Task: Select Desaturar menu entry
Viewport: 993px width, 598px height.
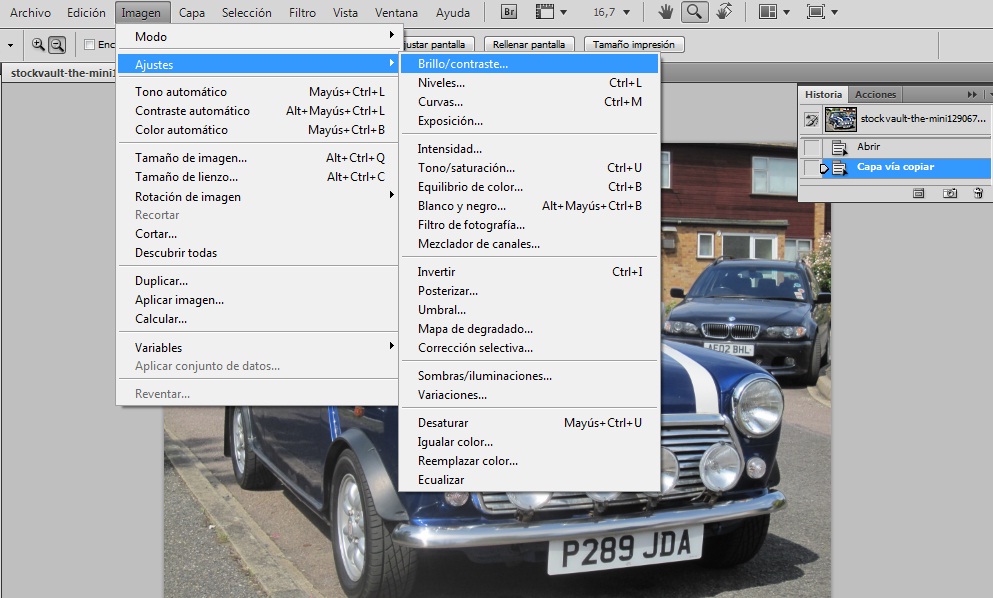Action: [x=529, y=422]
